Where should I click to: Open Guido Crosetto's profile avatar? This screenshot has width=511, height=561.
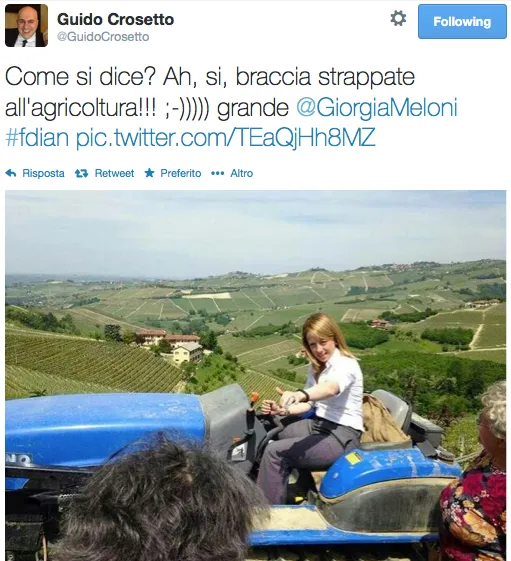point(26,26)
